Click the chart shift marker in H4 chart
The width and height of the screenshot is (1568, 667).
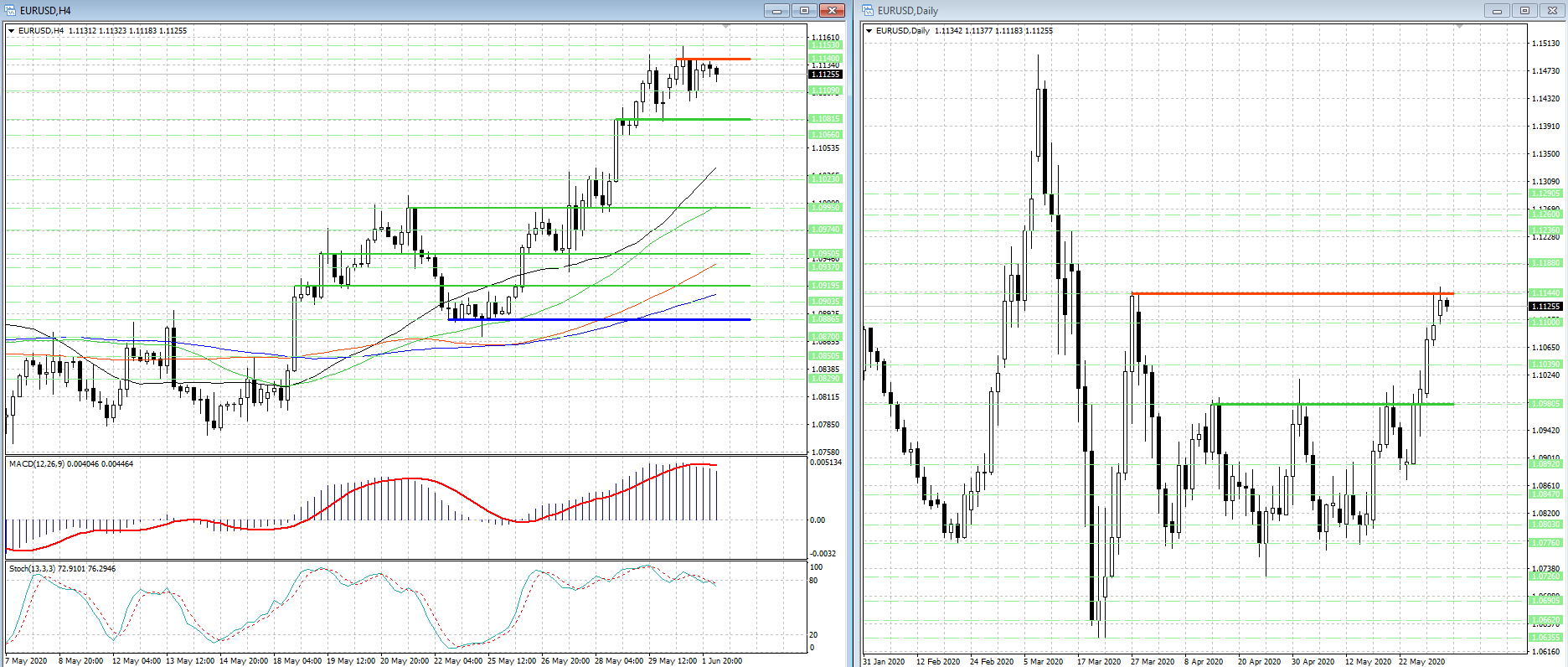click(x=725, y=27)
